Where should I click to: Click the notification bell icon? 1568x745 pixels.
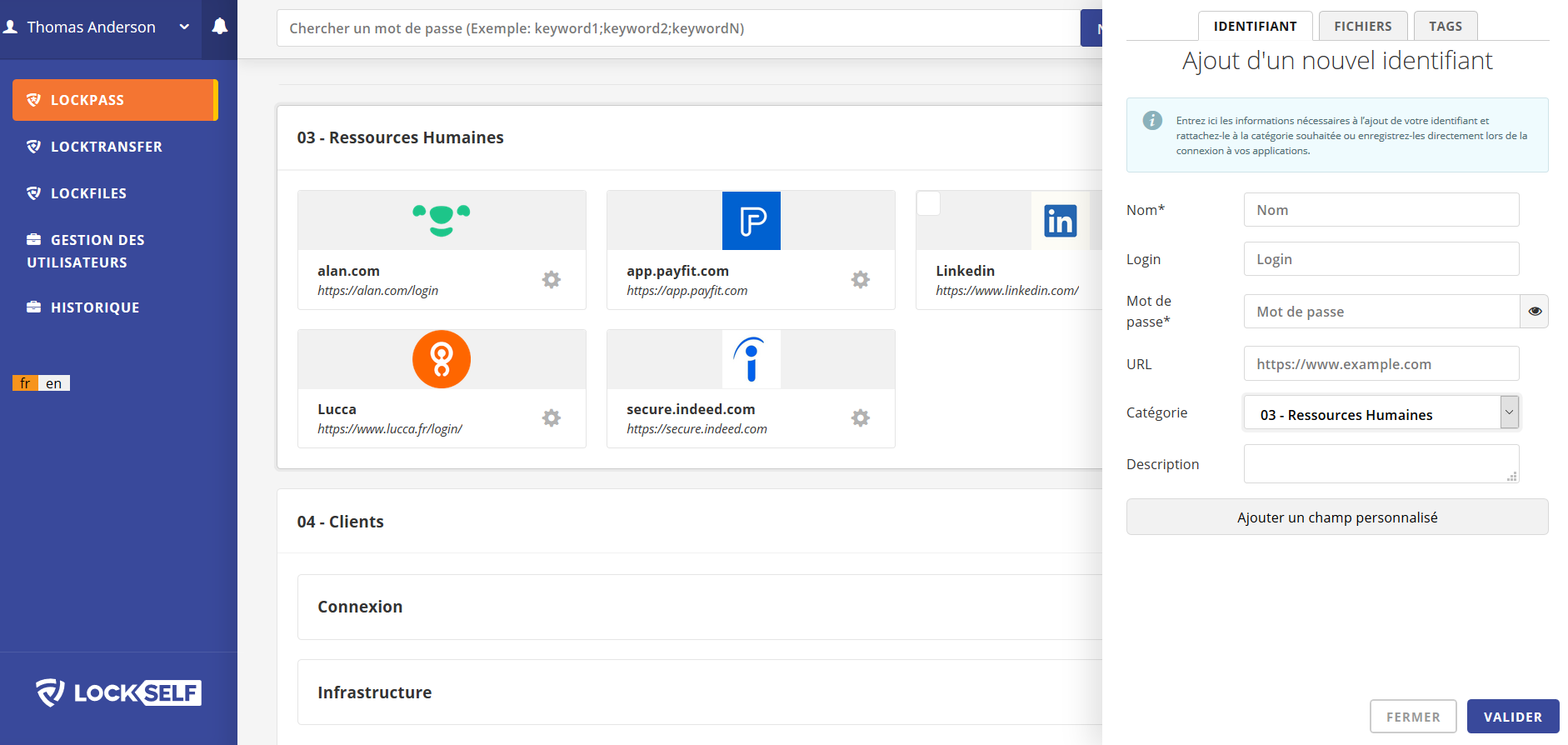[x=219, y=27]
